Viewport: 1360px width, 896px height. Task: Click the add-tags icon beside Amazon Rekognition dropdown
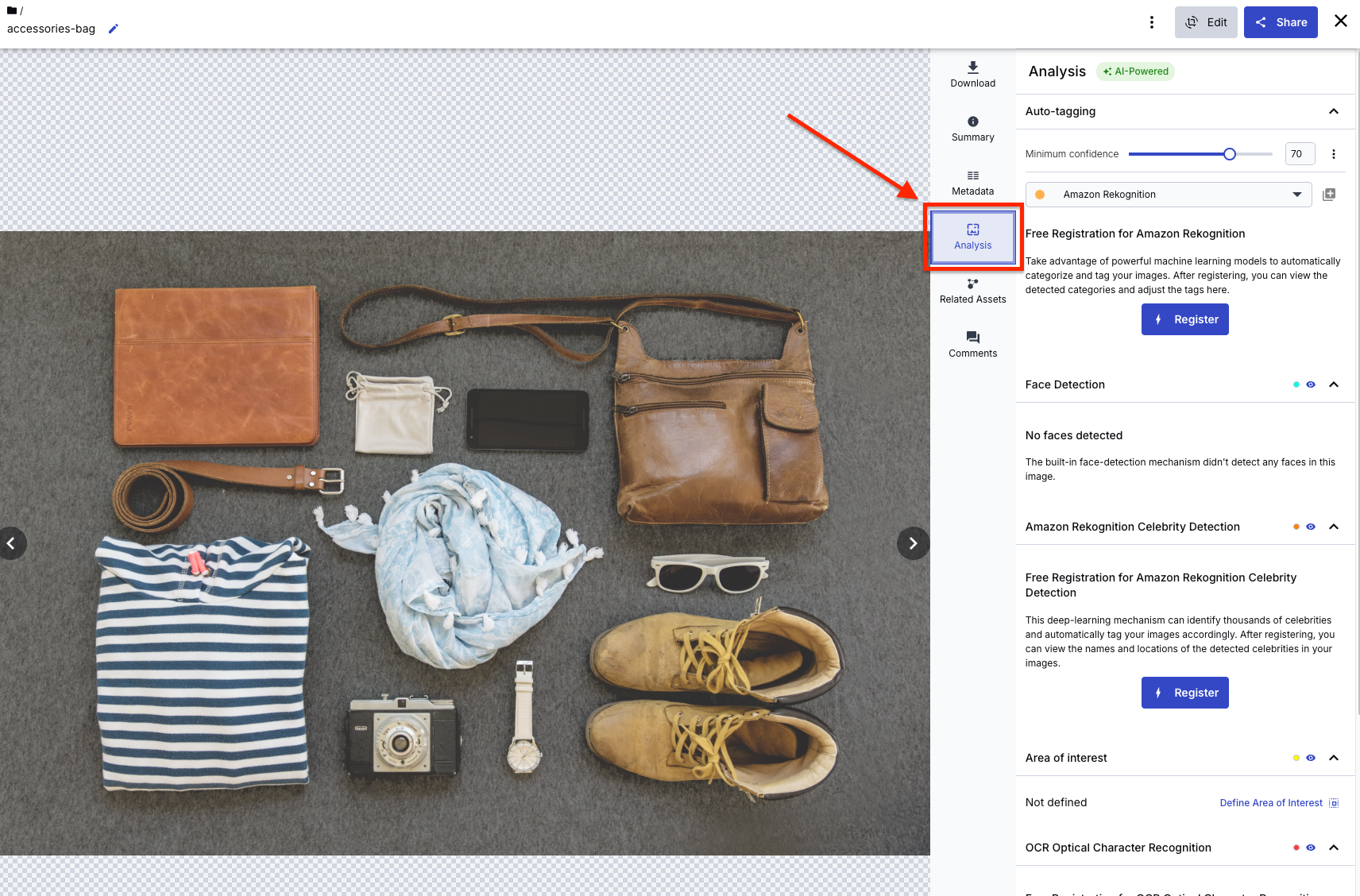1329,195
